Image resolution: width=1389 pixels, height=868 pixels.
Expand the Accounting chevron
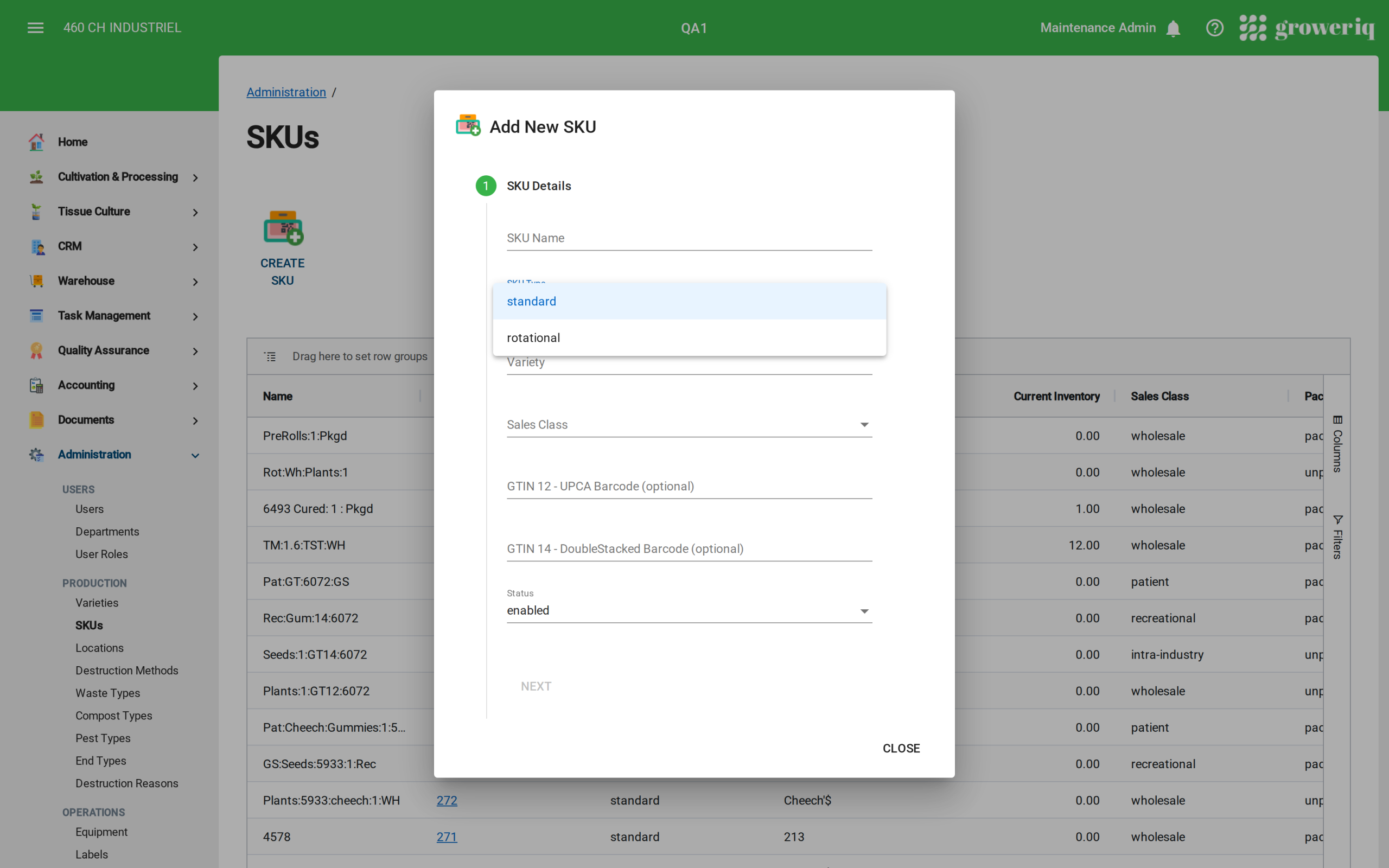click(195, 386)
